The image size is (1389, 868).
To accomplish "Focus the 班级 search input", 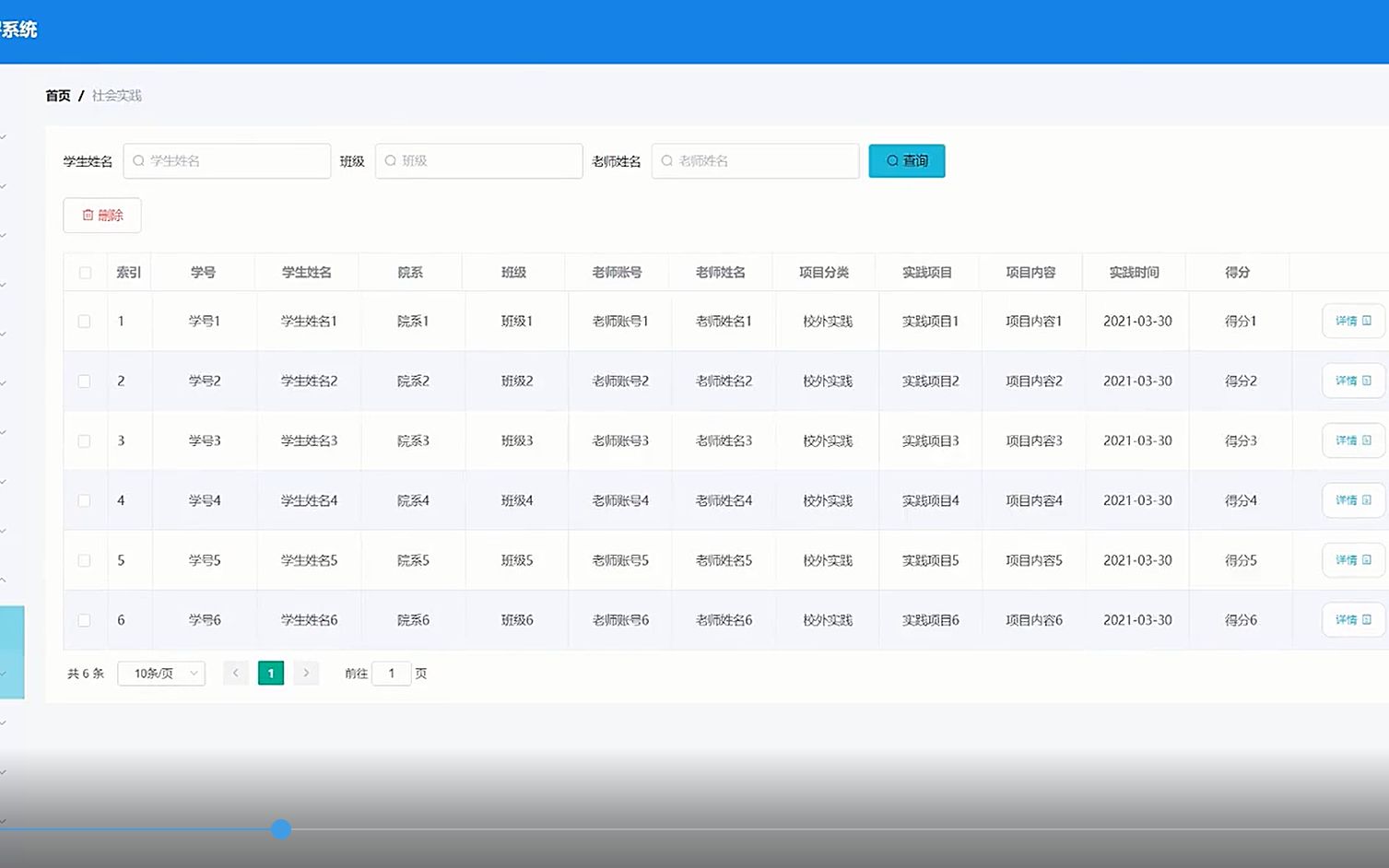I will (x=478, y=161).
